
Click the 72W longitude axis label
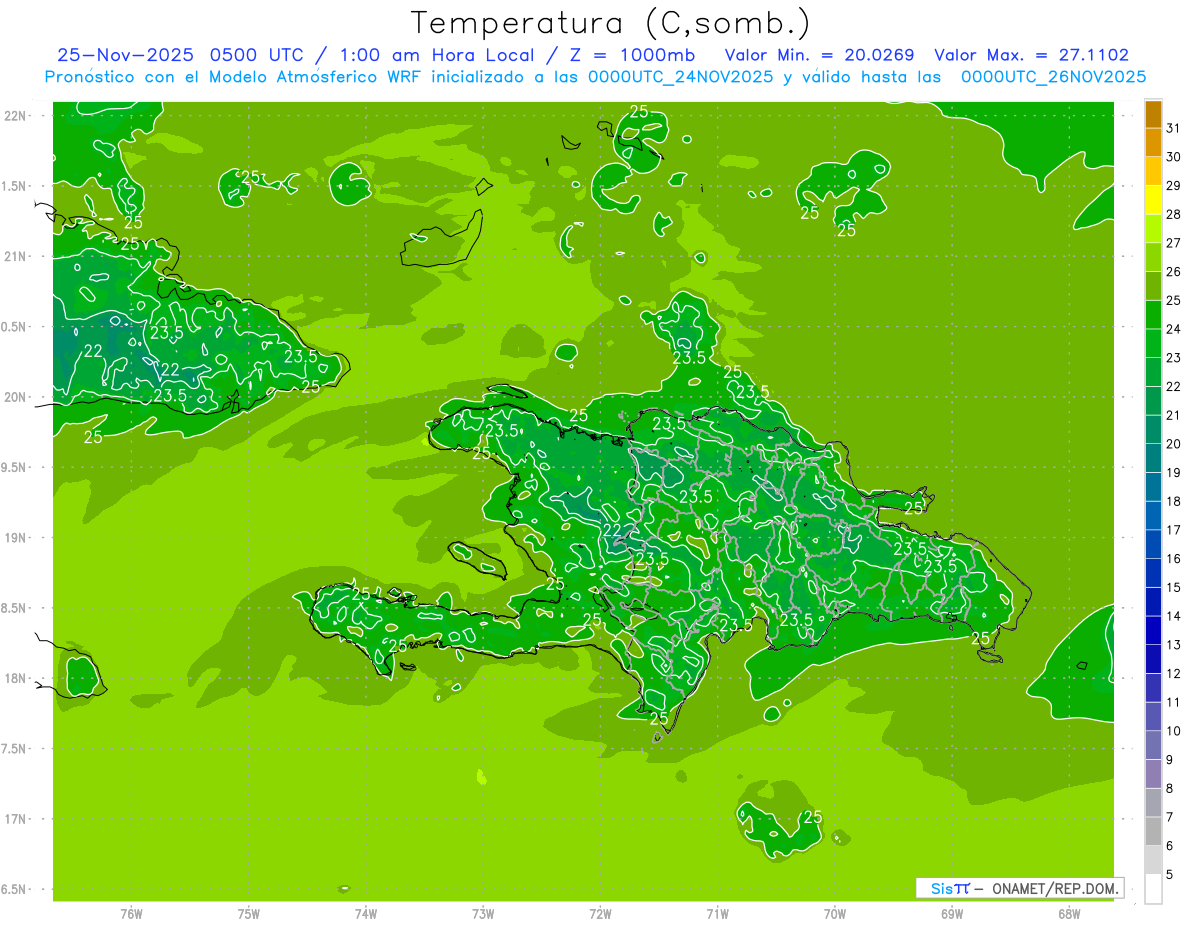pyautogui.click(x=600, y=913)
